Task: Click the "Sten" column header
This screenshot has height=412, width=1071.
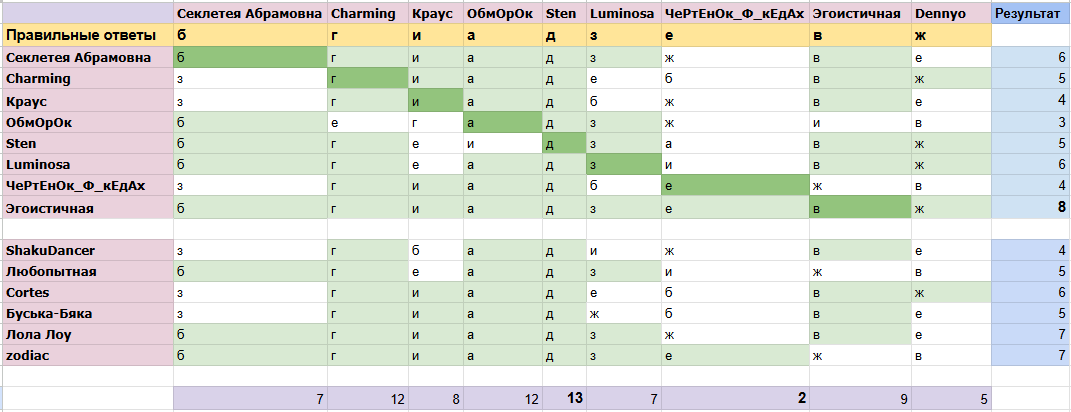Action: pyautogui.click(x=559, y=14)
